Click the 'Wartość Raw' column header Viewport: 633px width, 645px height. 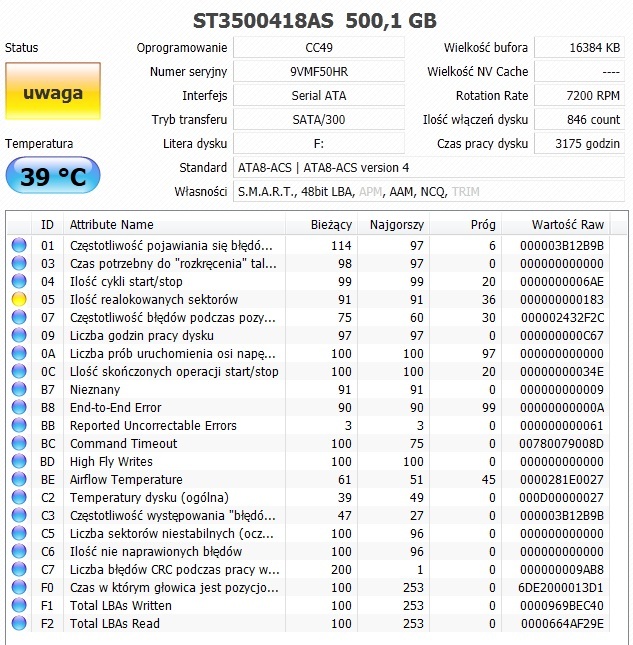click(567, 225)
